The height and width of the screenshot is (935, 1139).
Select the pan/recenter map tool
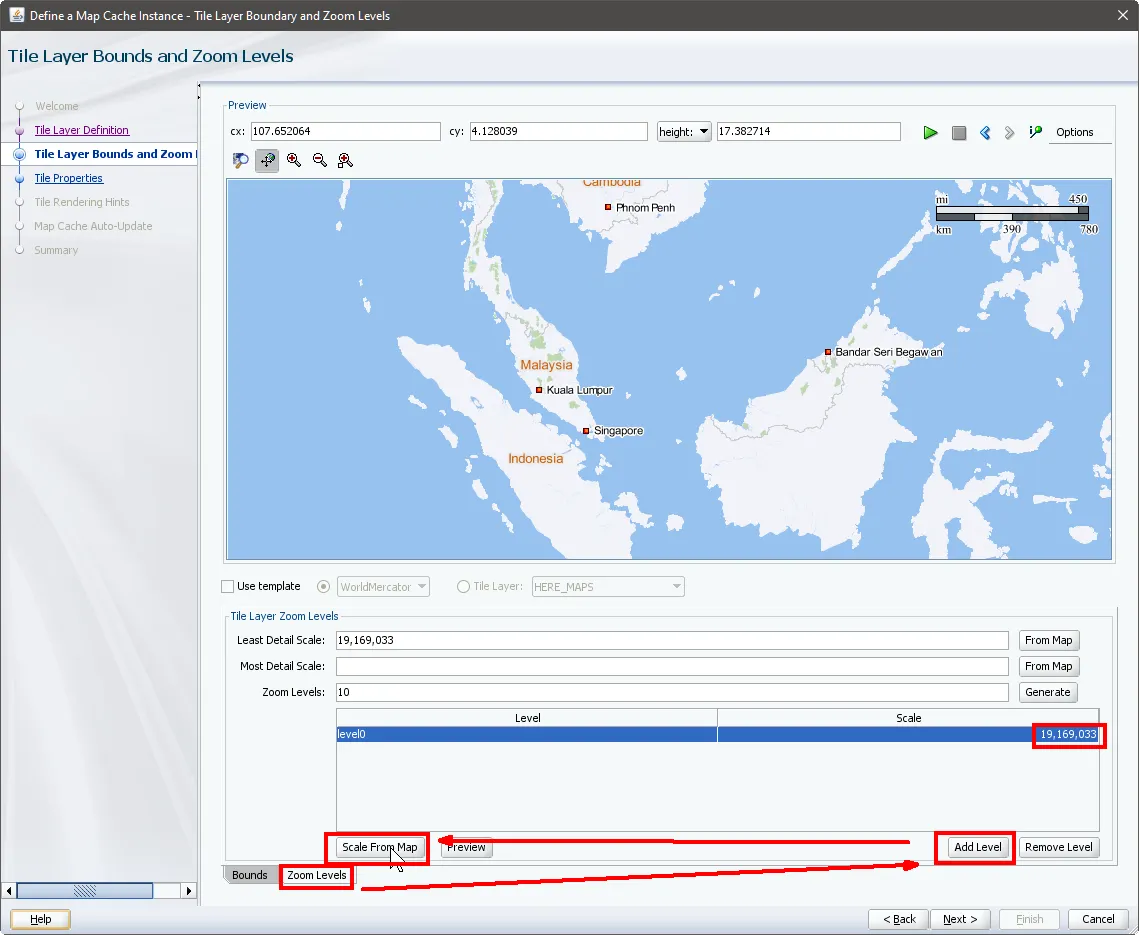267,160
